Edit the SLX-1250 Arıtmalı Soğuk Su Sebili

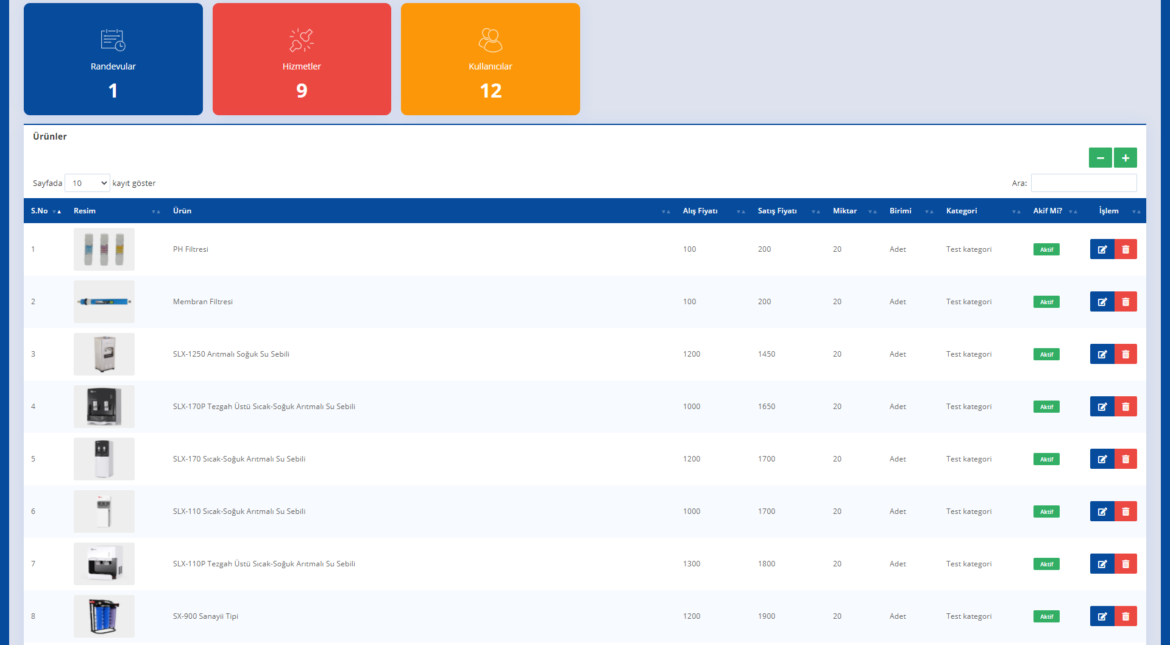(1101, 354)
